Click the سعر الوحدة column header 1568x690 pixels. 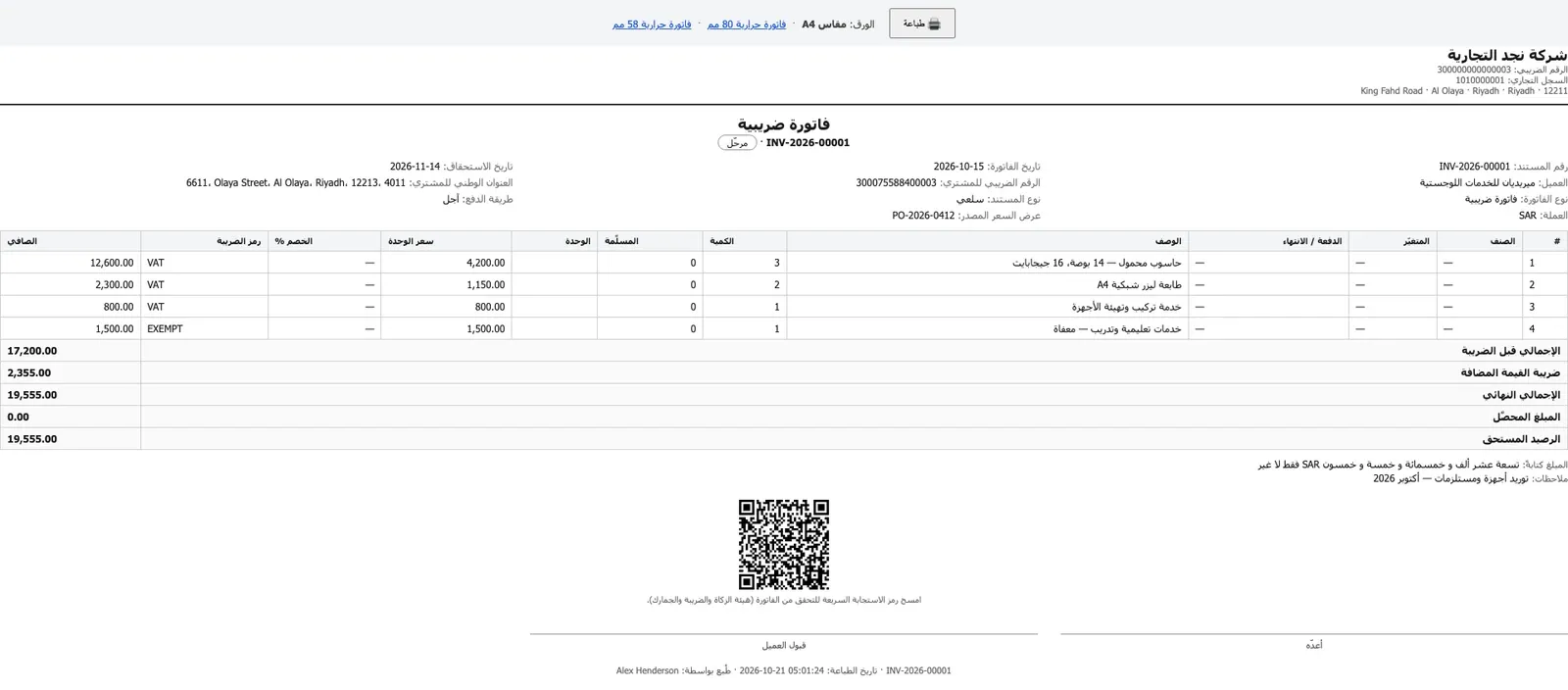coord(446,241)
